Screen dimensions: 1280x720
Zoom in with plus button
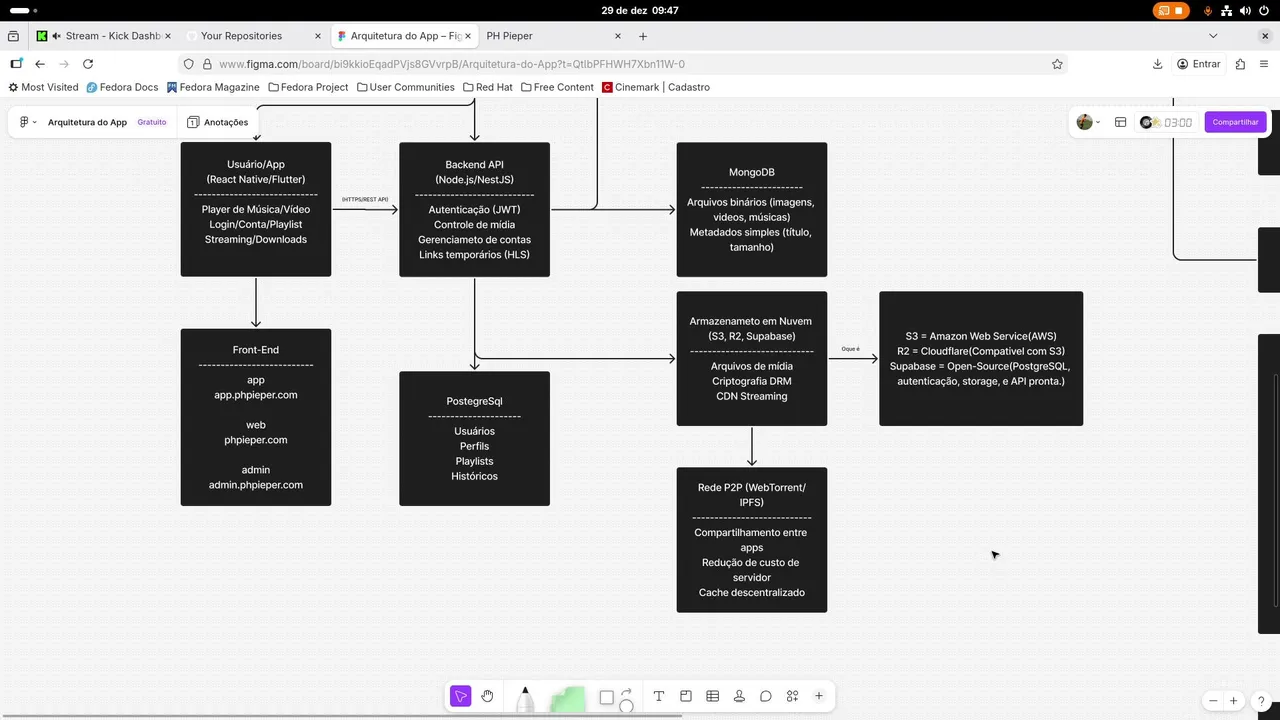pyautogui.click(x=1234, y=701)
